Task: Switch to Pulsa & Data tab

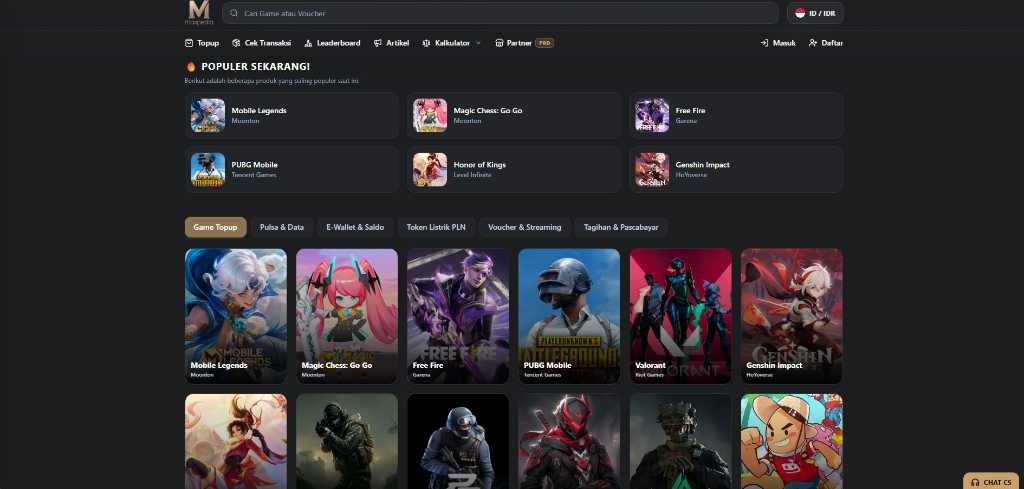Action: pyautogui.click(x=282, y=227)
